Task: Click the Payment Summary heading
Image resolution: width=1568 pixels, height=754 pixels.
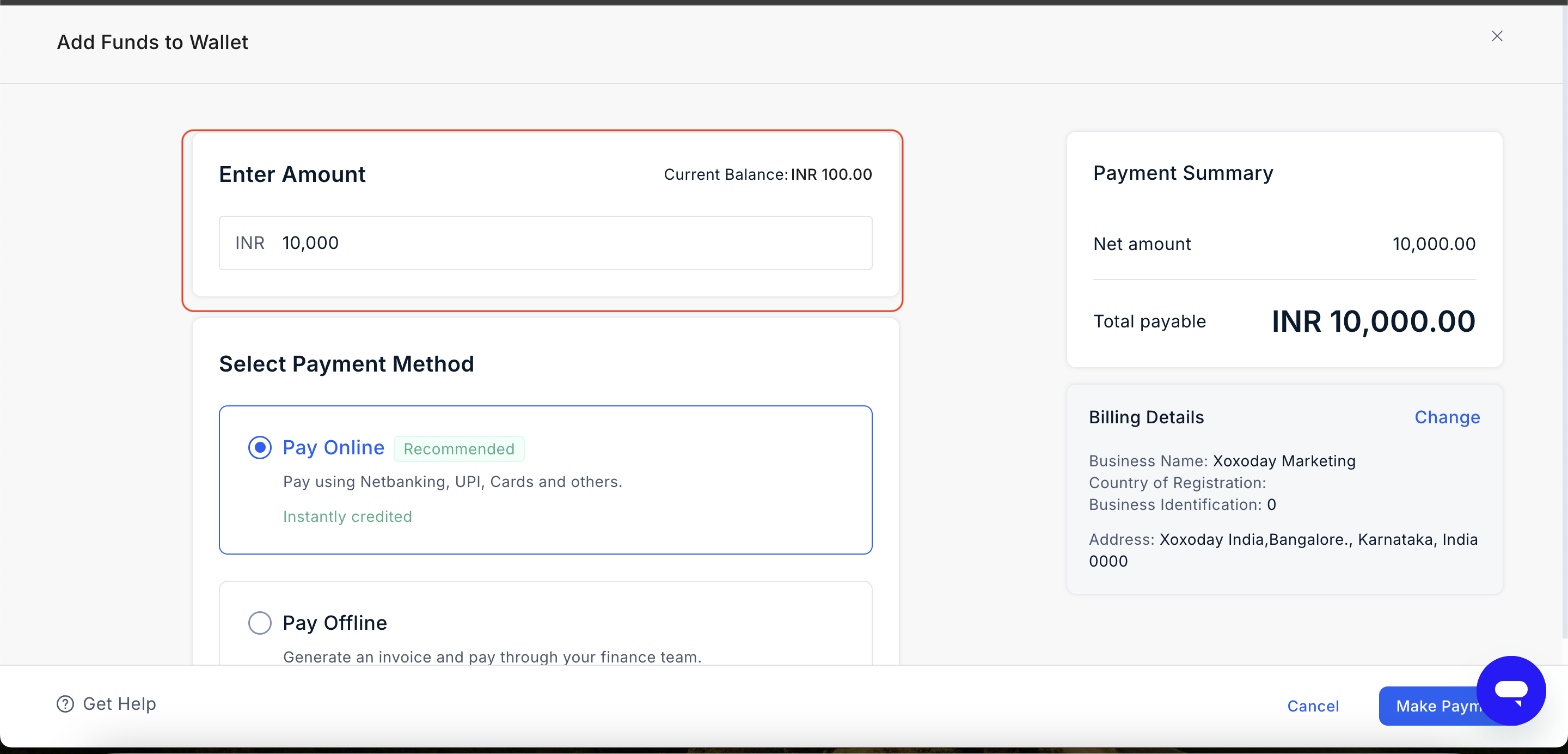Action: point(1183,173)
